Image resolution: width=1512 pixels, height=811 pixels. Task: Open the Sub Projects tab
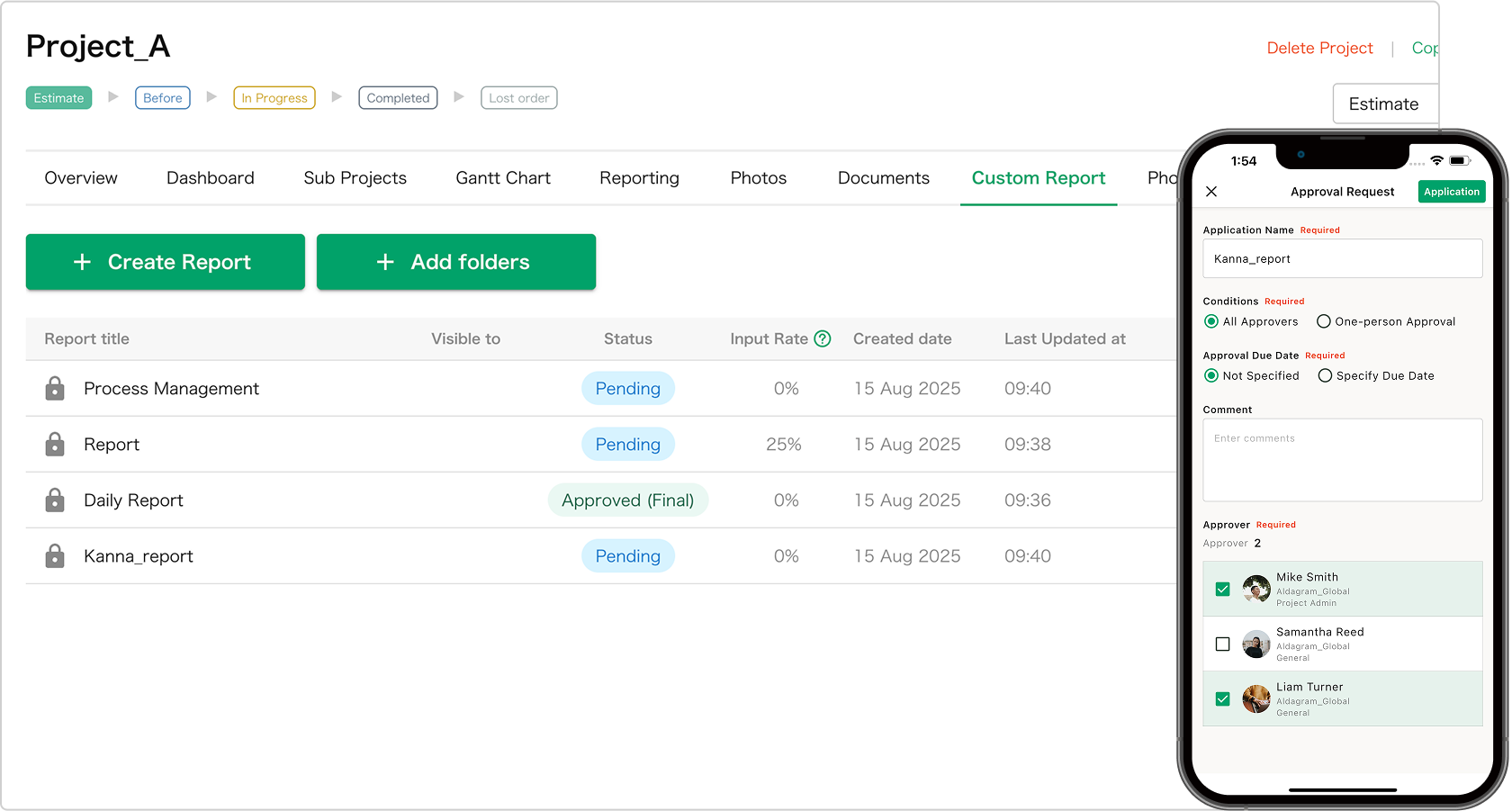pos(355,178)
